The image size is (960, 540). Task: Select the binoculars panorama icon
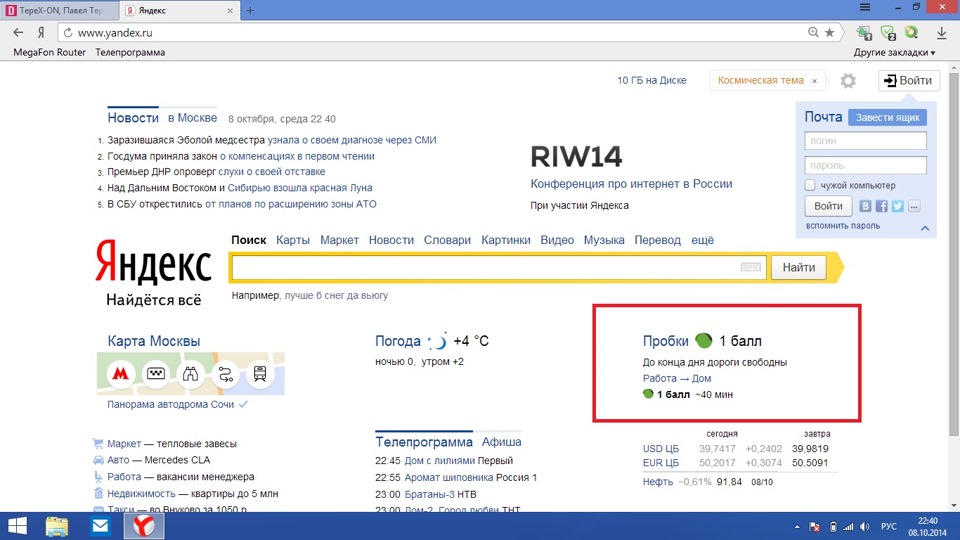point(190,373)
